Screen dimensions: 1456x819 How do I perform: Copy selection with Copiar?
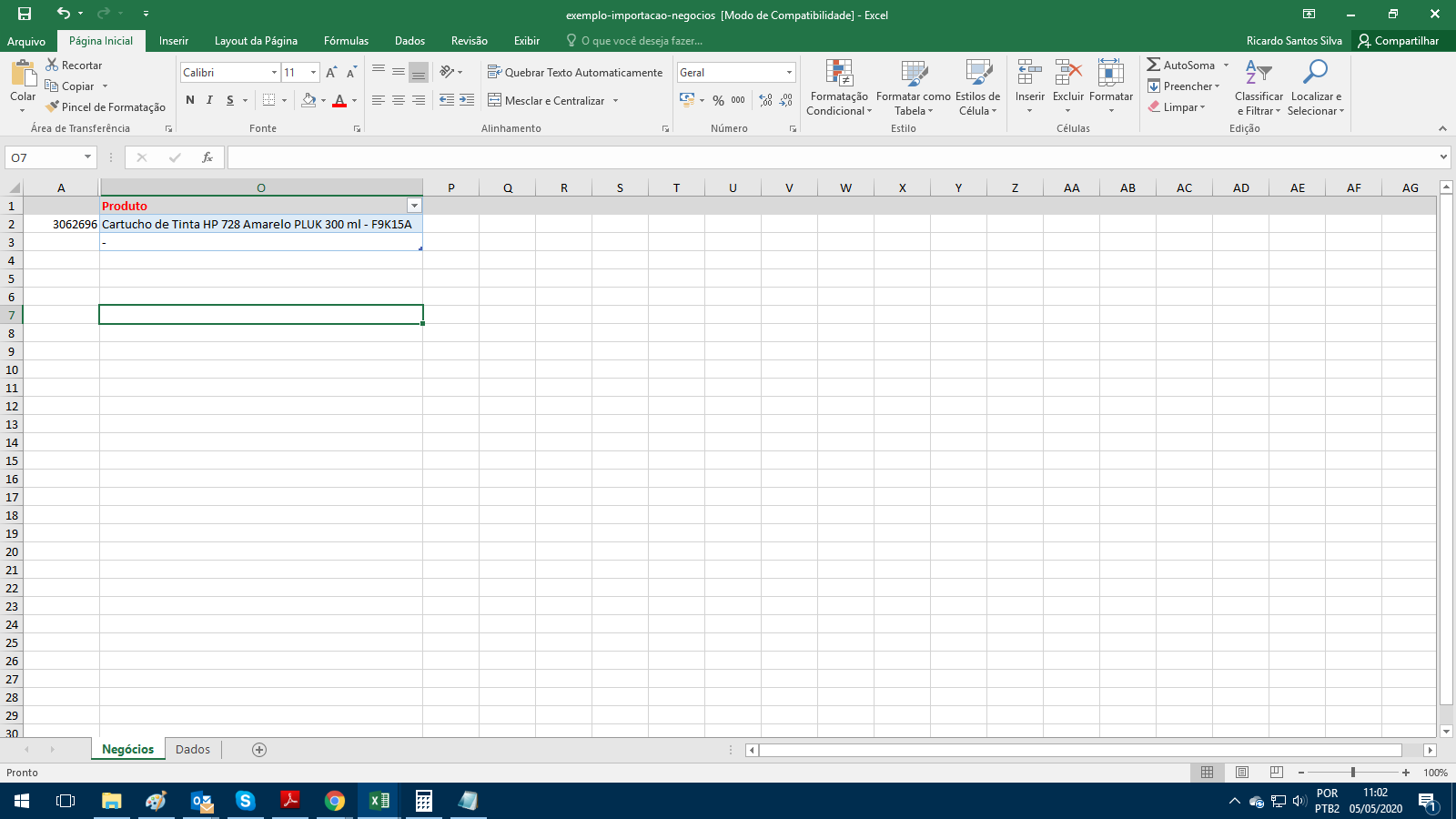70,86
